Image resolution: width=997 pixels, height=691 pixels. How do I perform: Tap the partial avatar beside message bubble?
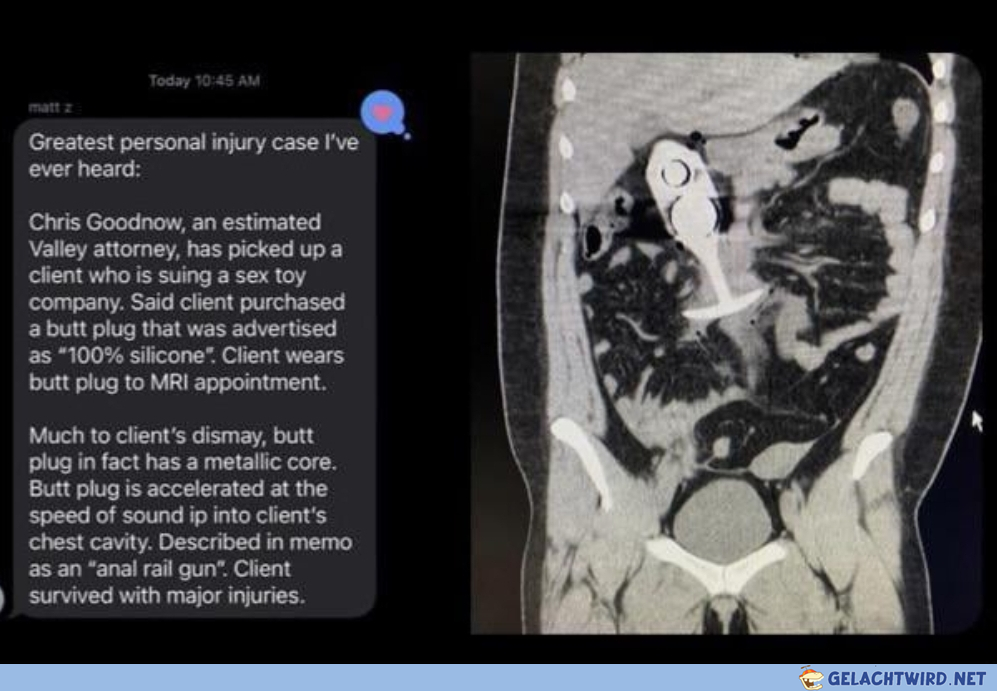coord(2,599)
